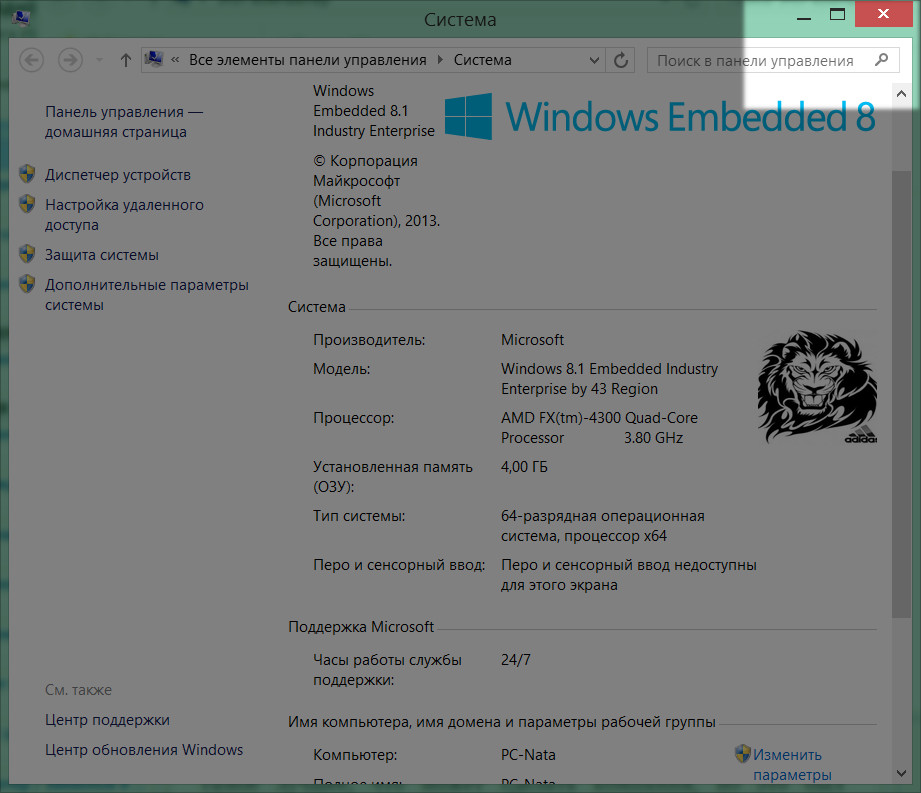This screenshot has width=921, height=793.
Task: Click scrollbar up arrow
Action: tap(901, 93)
